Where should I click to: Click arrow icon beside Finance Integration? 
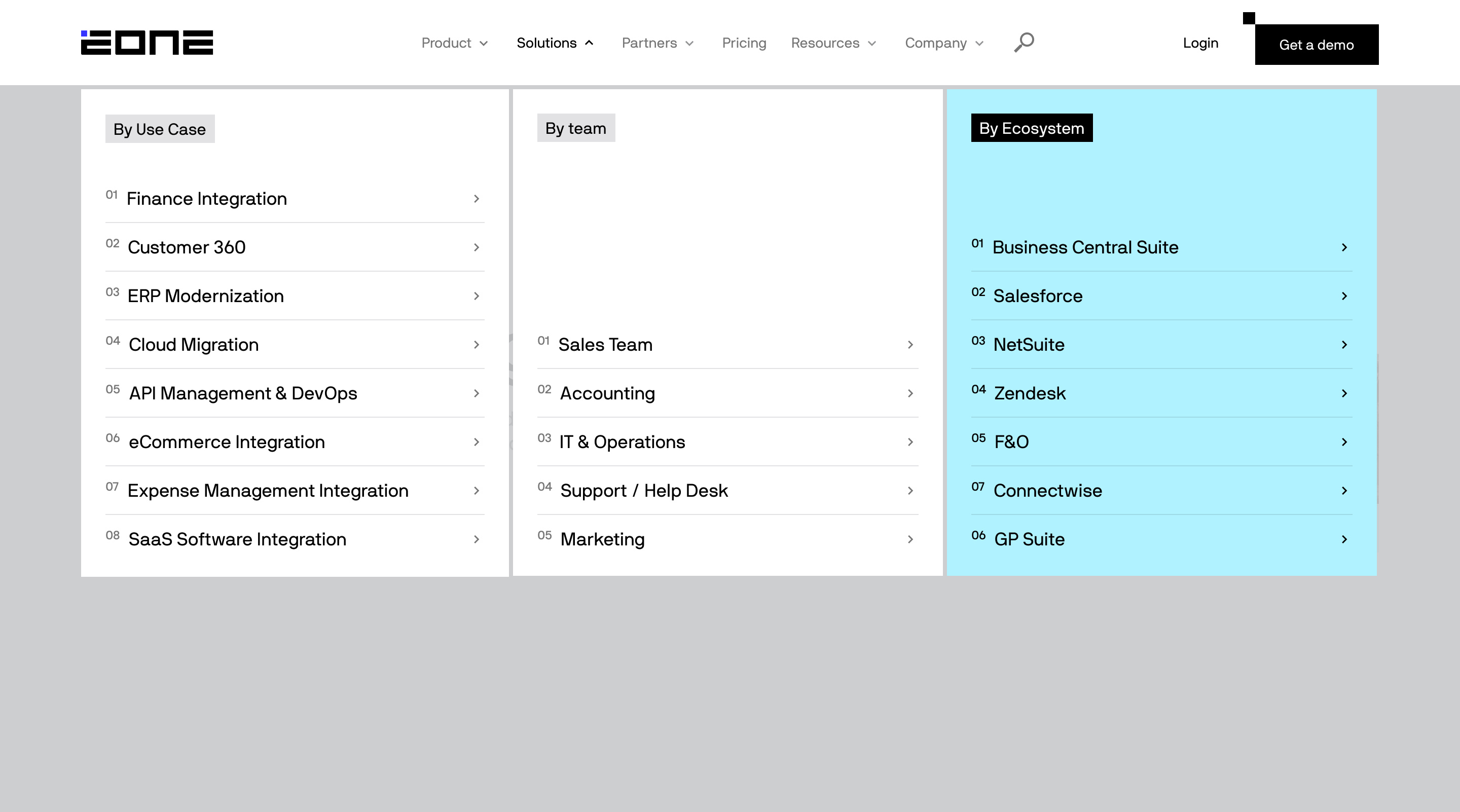tap(477, 199)
